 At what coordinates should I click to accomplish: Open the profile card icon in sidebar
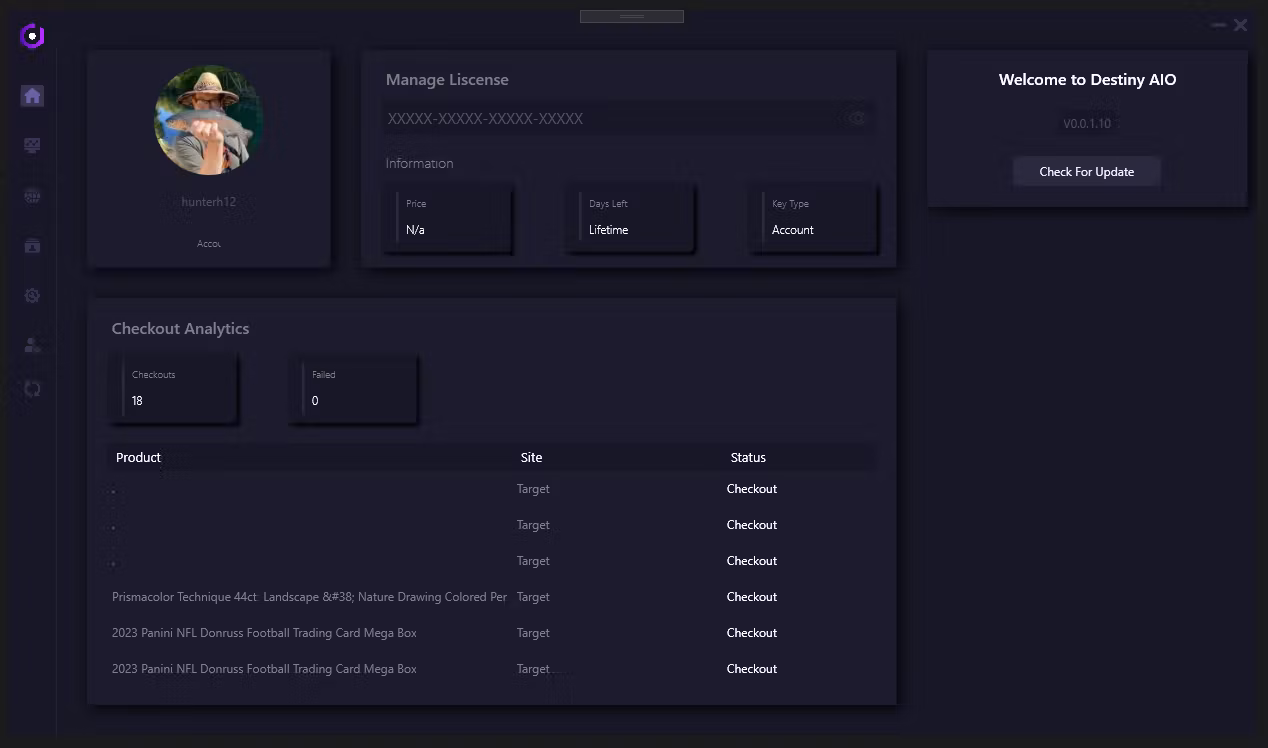click(x=32, y=245)
